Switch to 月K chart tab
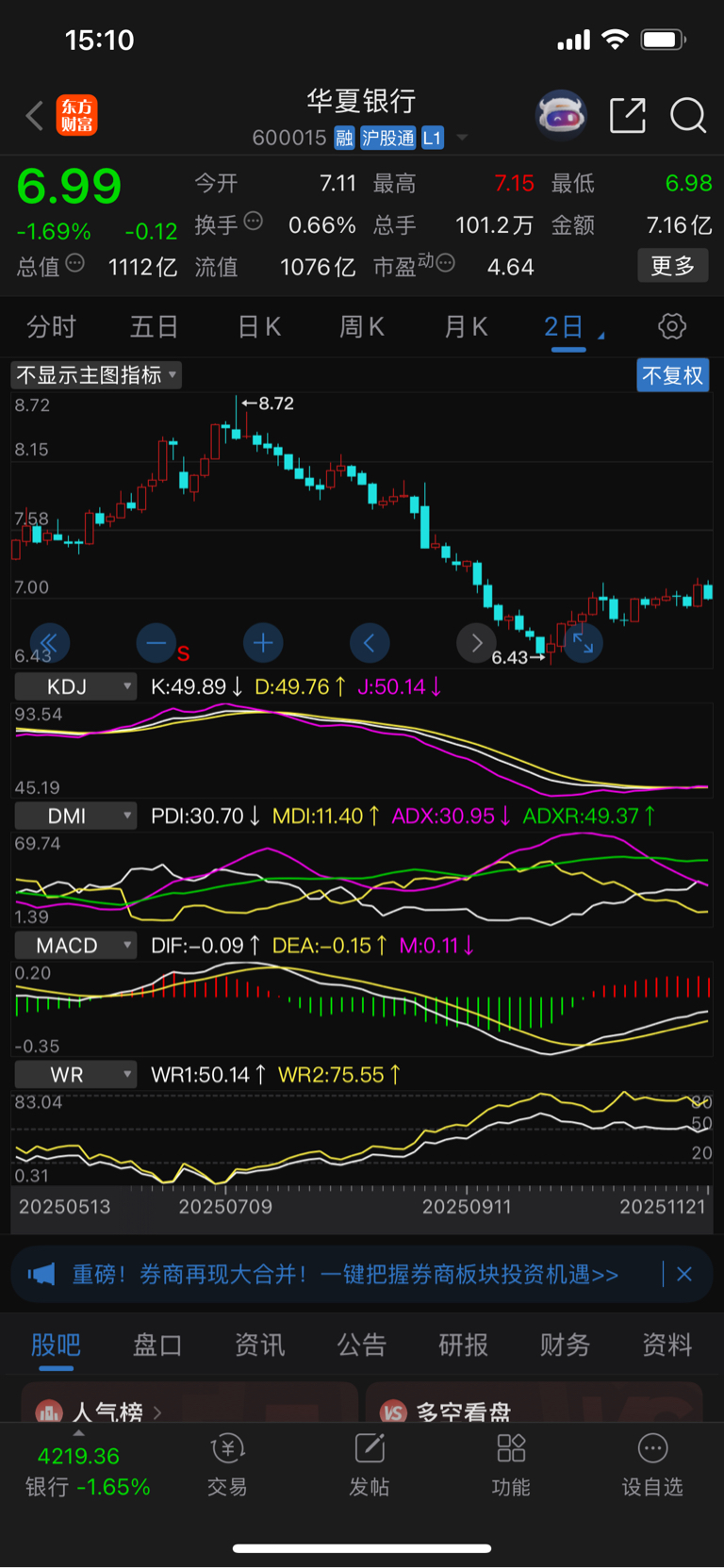The width and height of the screenshot is (724, 1568). (x=466, y=327)
